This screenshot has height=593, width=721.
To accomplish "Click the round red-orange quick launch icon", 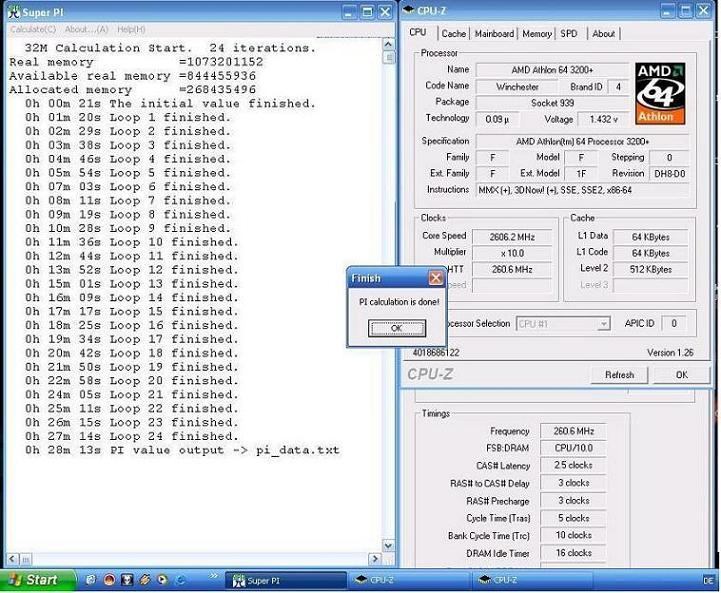I will [x=109, y=580].
